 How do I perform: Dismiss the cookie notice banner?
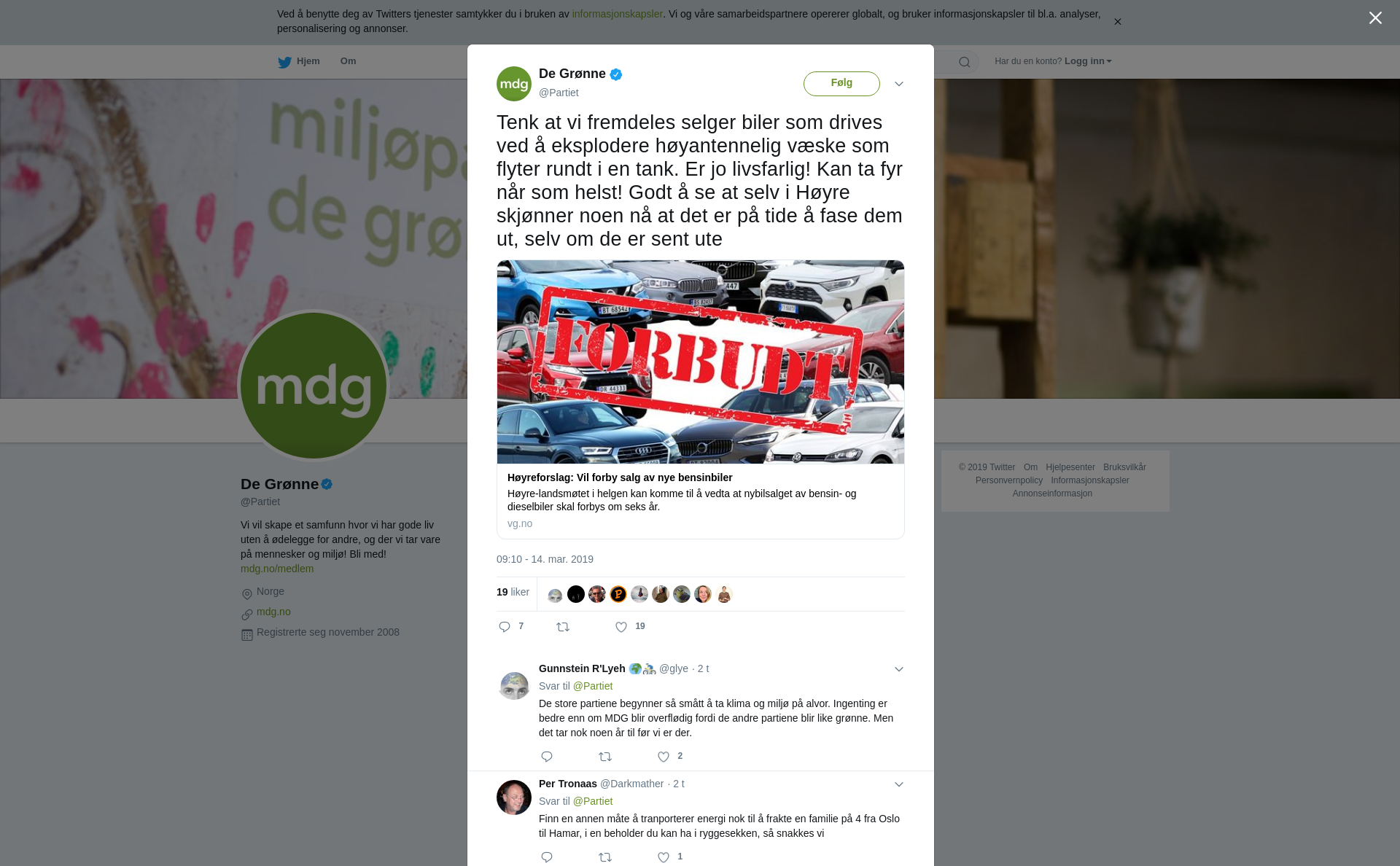tap(1117, 22)
